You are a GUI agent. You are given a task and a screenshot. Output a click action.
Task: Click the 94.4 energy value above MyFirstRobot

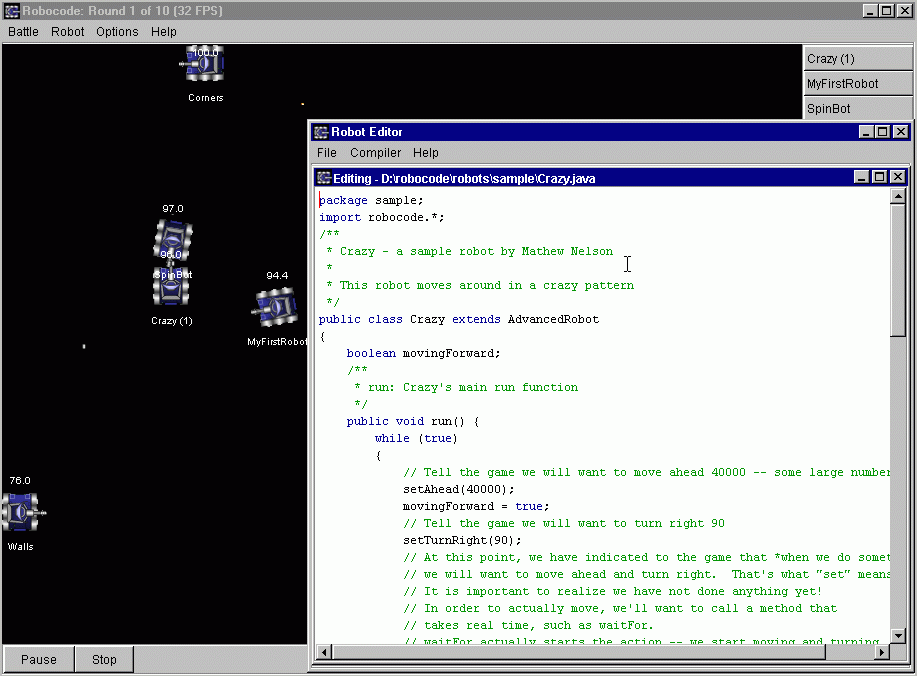277,275
